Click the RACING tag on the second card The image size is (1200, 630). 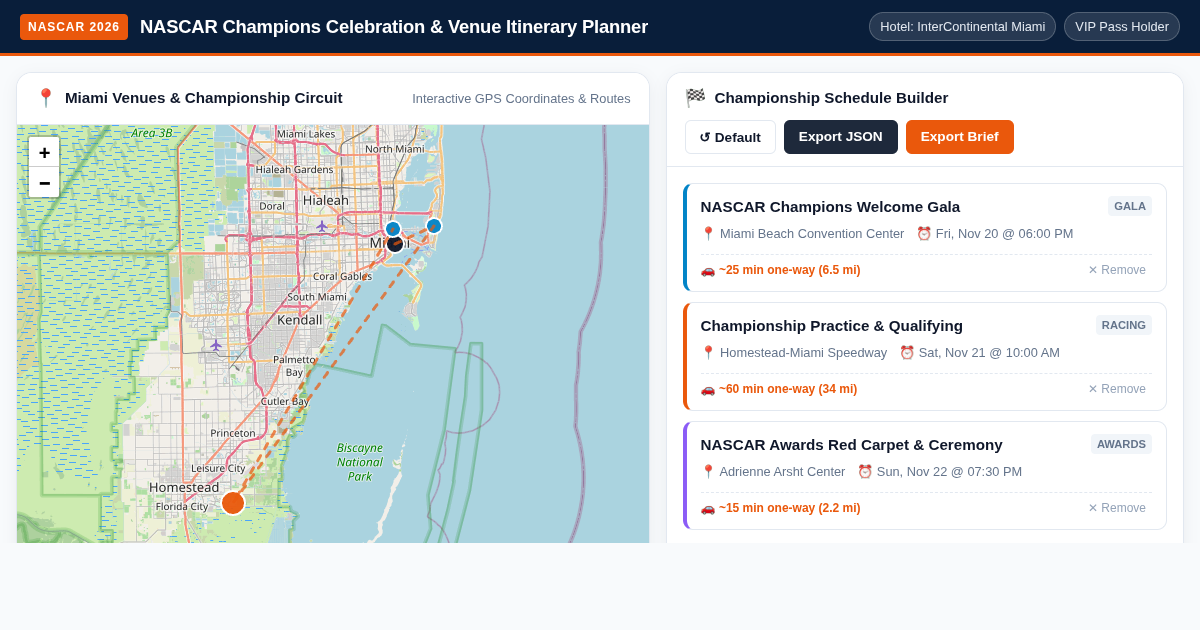click(1124, 325)
